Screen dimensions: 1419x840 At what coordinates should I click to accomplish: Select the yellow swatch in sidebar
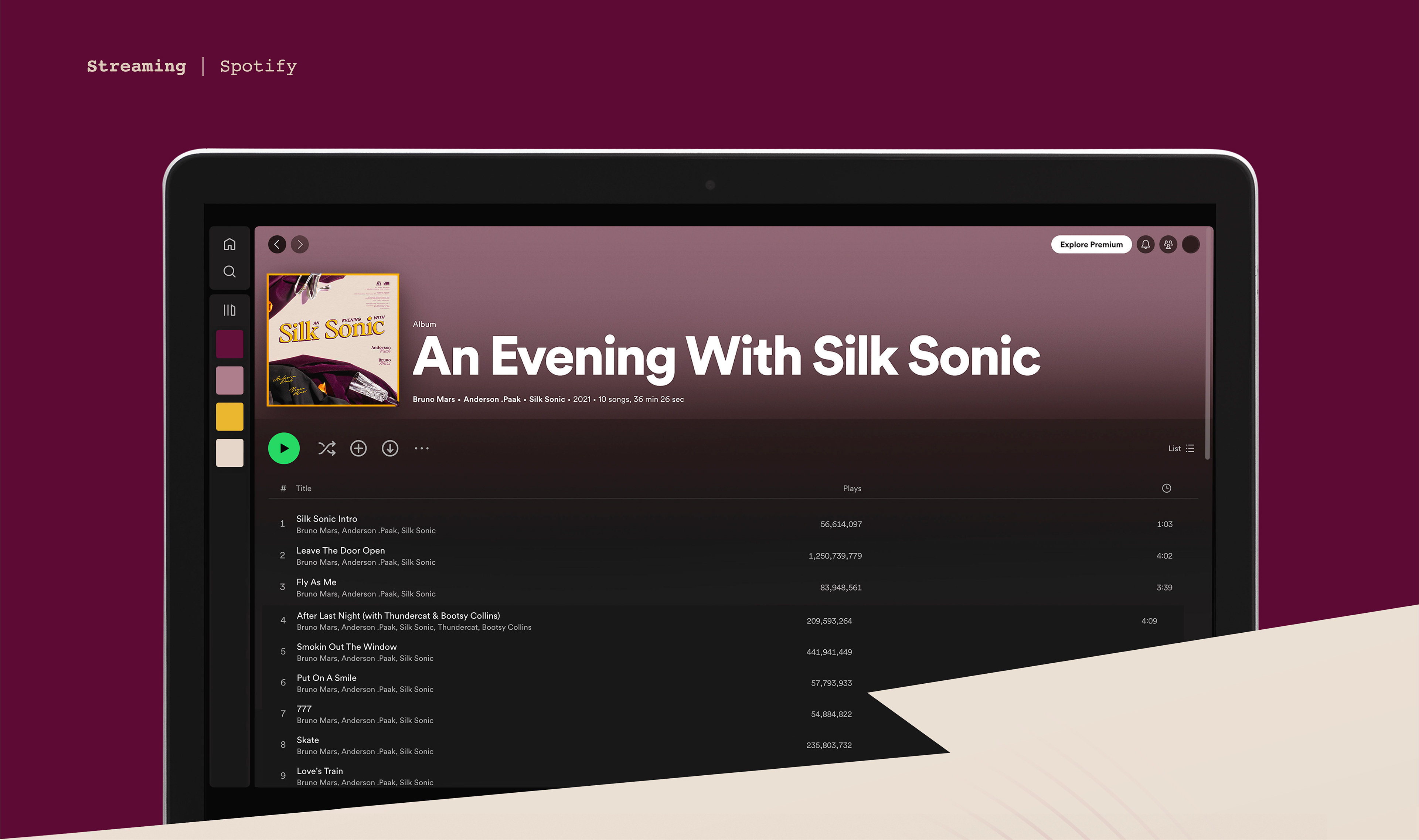point(229,416)
